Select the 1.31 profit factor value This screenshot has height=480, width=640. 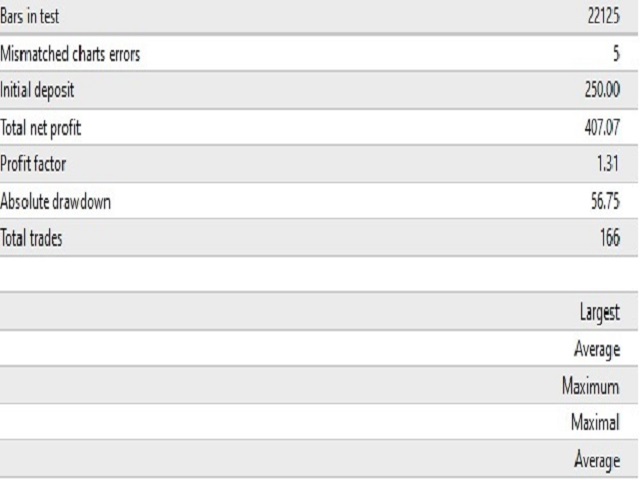608,164
